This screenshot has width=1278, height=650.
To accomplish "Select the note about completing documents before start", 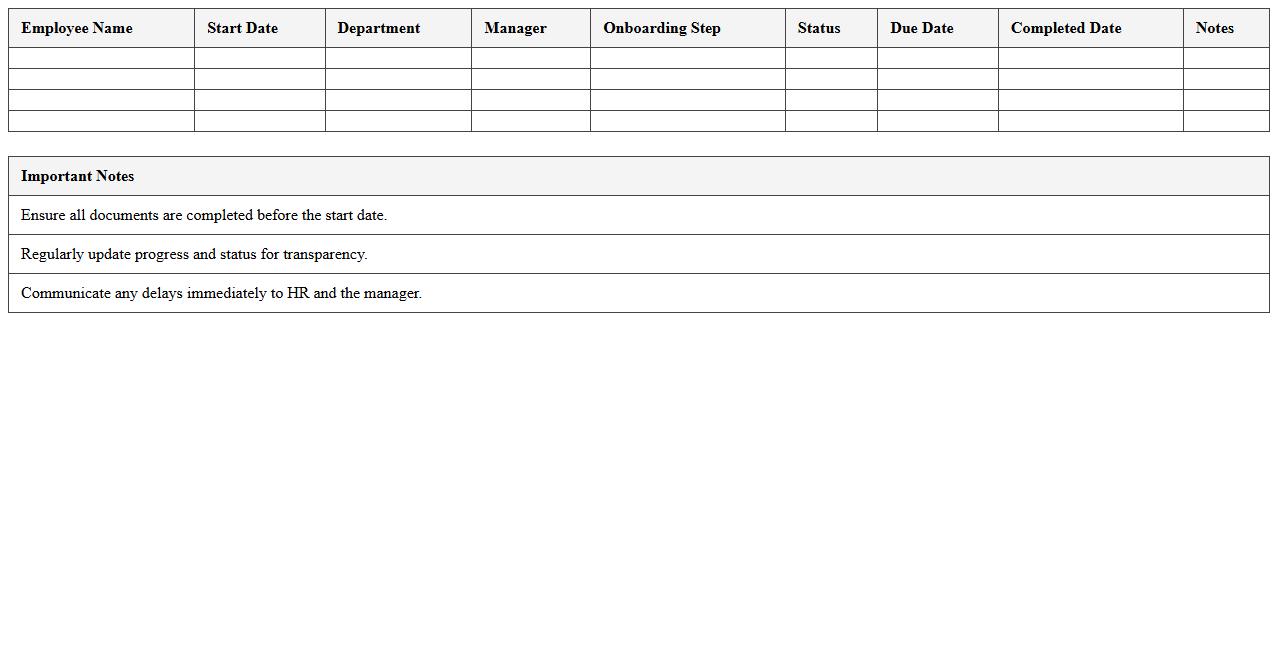I will pyautogui.click(x=204, y=215).
